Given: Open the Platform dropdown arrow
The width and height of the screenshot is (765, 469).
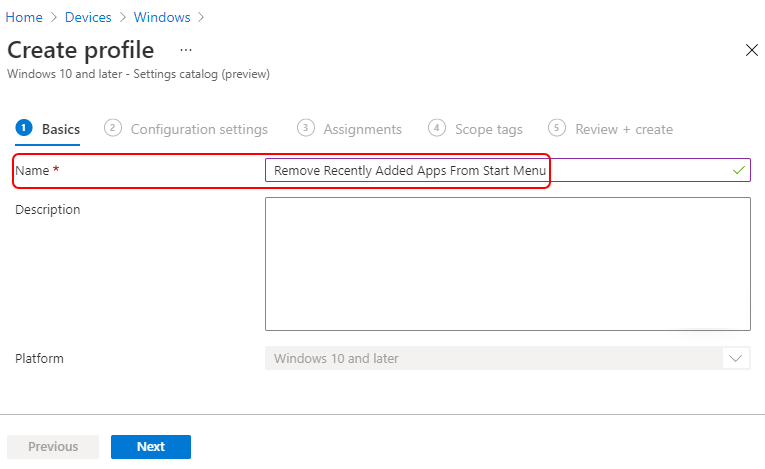Looking at the screenshot, I should coord(735,359).
